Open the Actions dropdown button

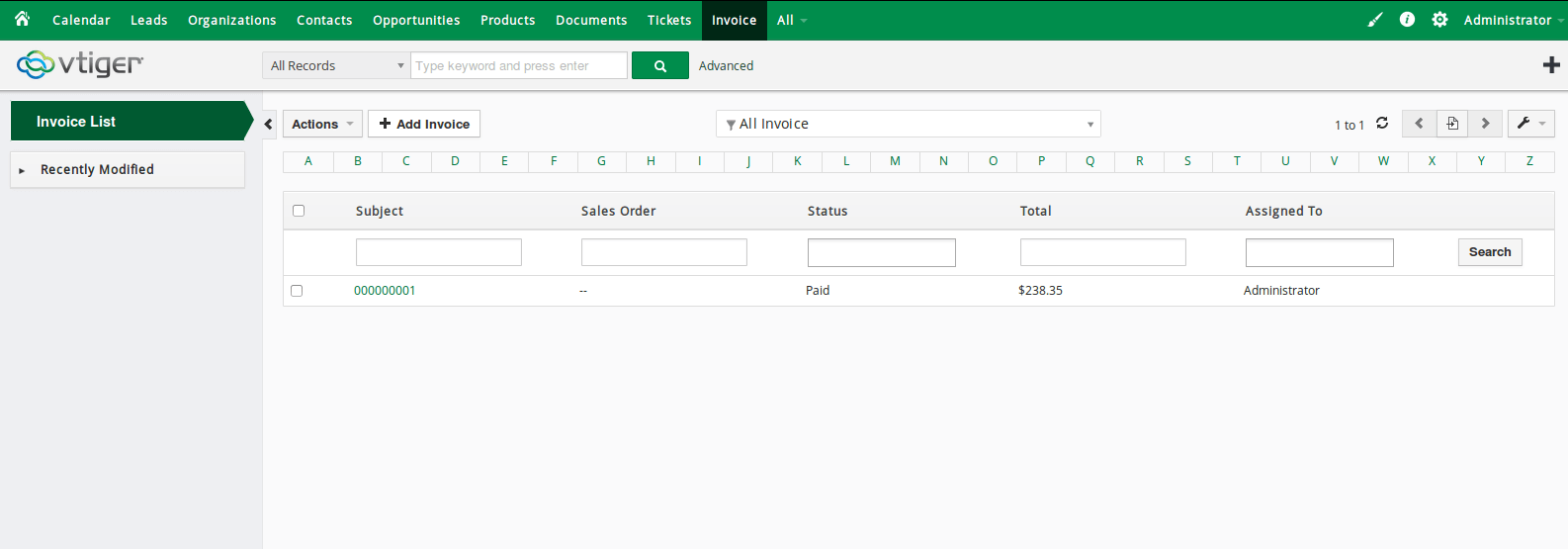click(x=322, y=124)
